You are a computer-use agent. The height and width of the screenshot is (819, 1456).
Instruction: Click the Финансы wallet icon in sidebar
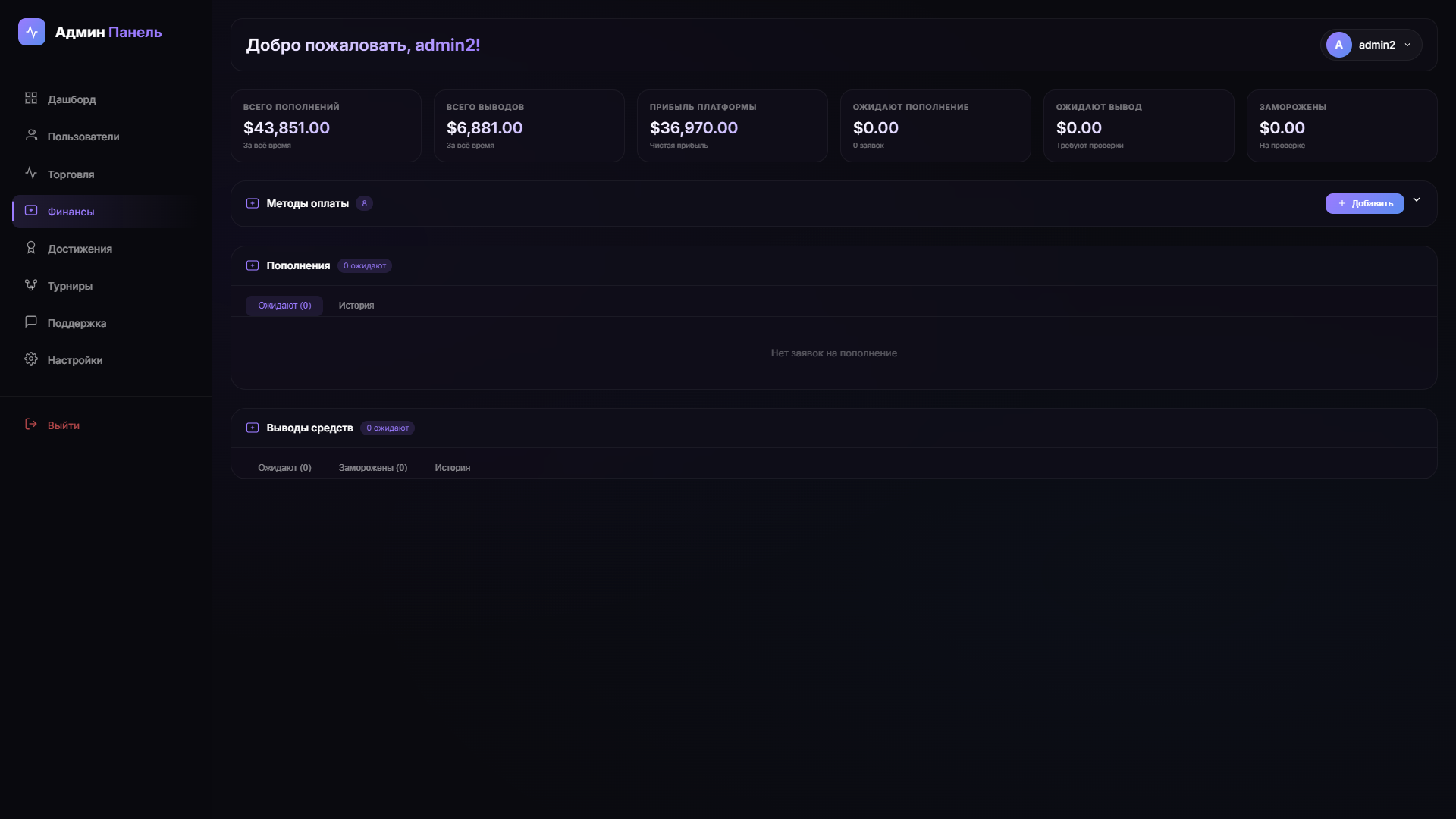(x=31, y=210)
